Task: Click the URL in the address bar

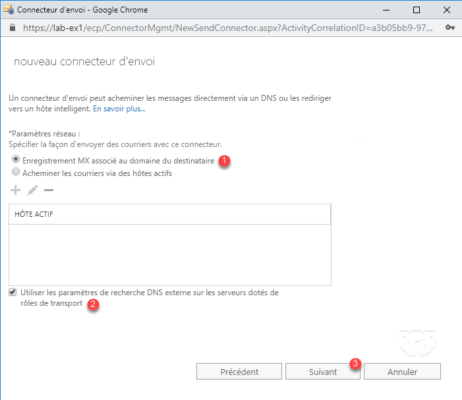Action: [228, 28]
